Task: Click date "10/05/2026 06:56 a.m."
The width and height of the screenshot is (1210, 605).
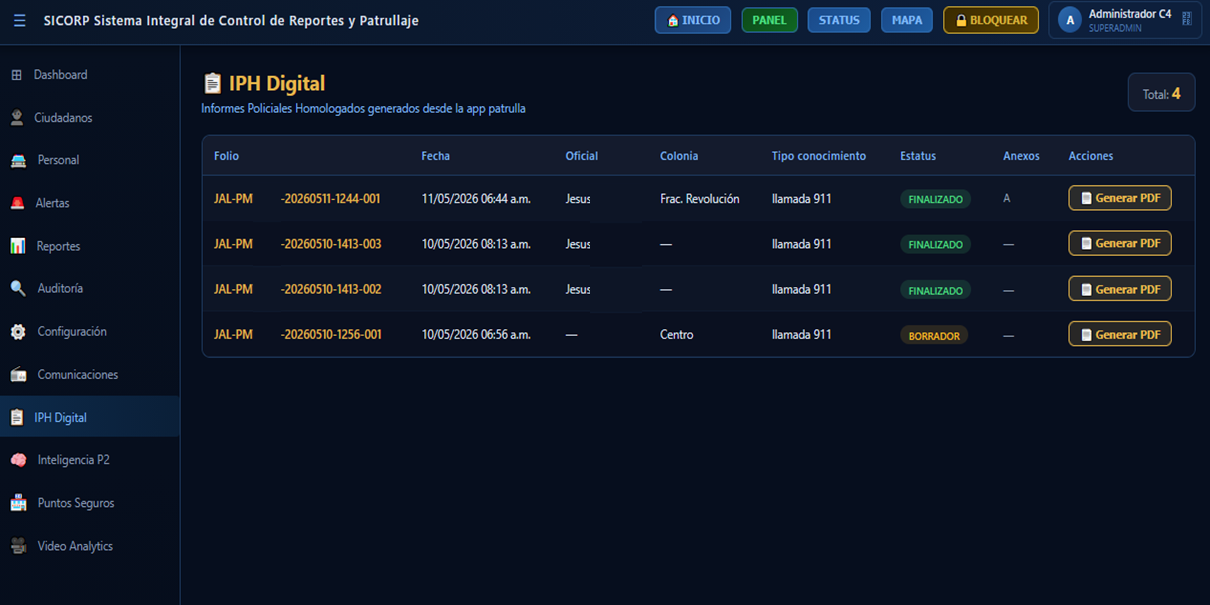Action: pyautogui.click(x=476, y=335)
